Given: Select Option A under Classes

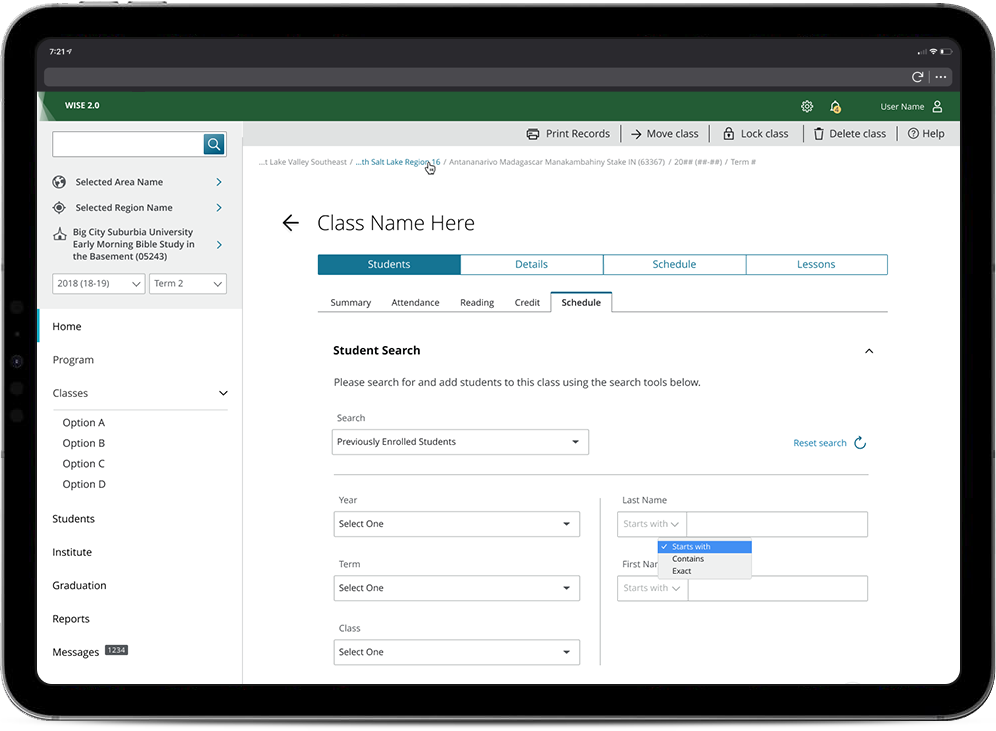Looking at the screenshot, I should 83,423.
